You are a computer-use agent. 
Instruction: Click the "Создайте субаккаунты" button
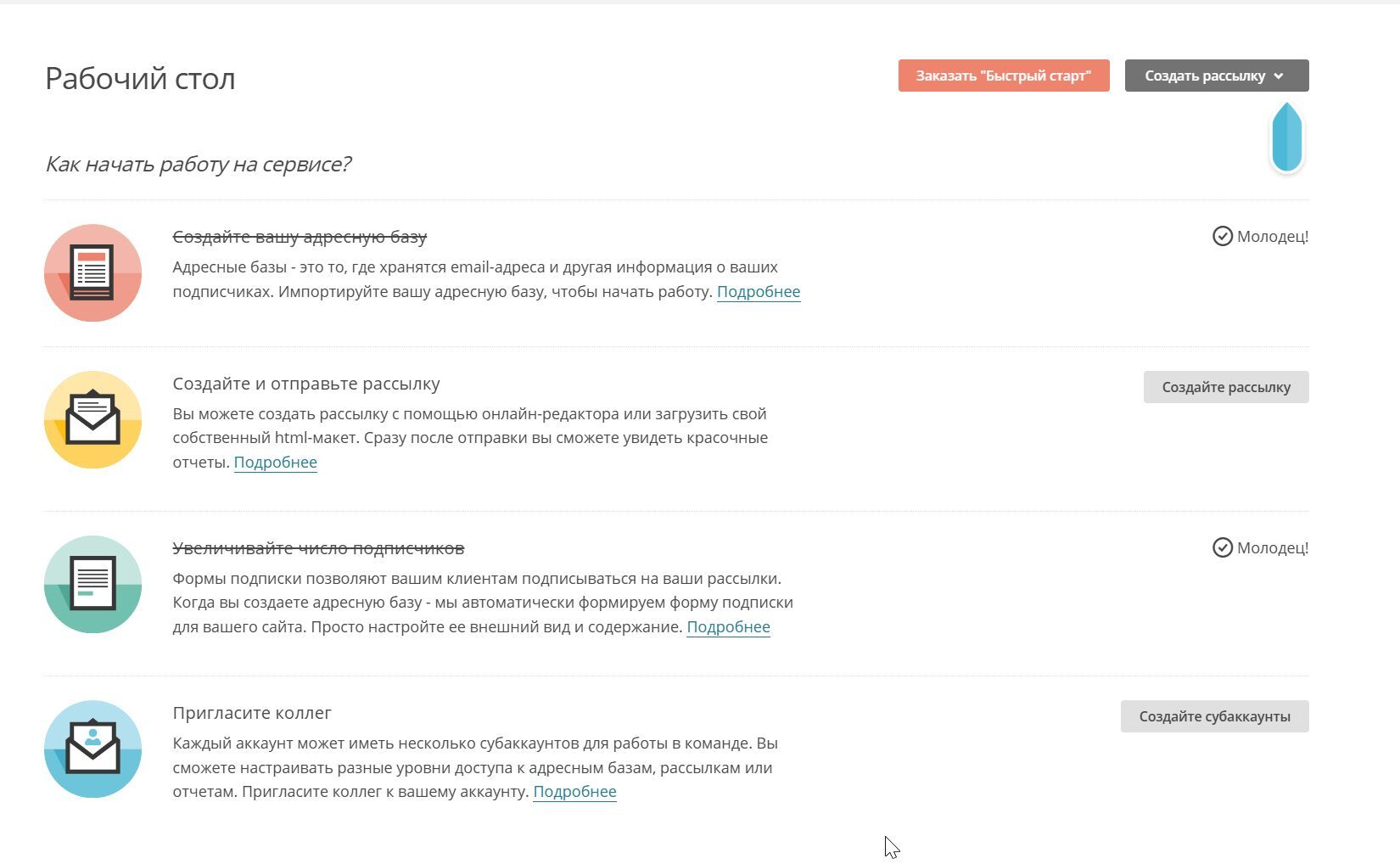1214,716
